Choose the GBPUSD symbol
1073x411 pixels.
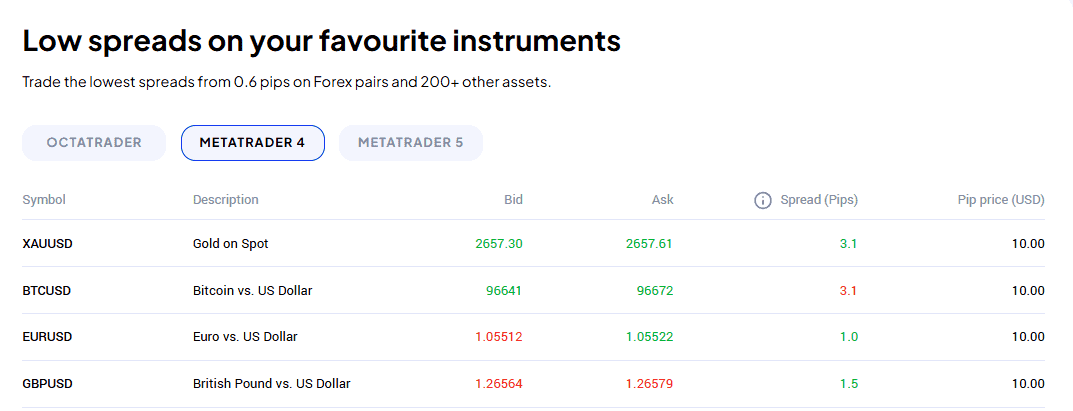(x=47, y=384)
